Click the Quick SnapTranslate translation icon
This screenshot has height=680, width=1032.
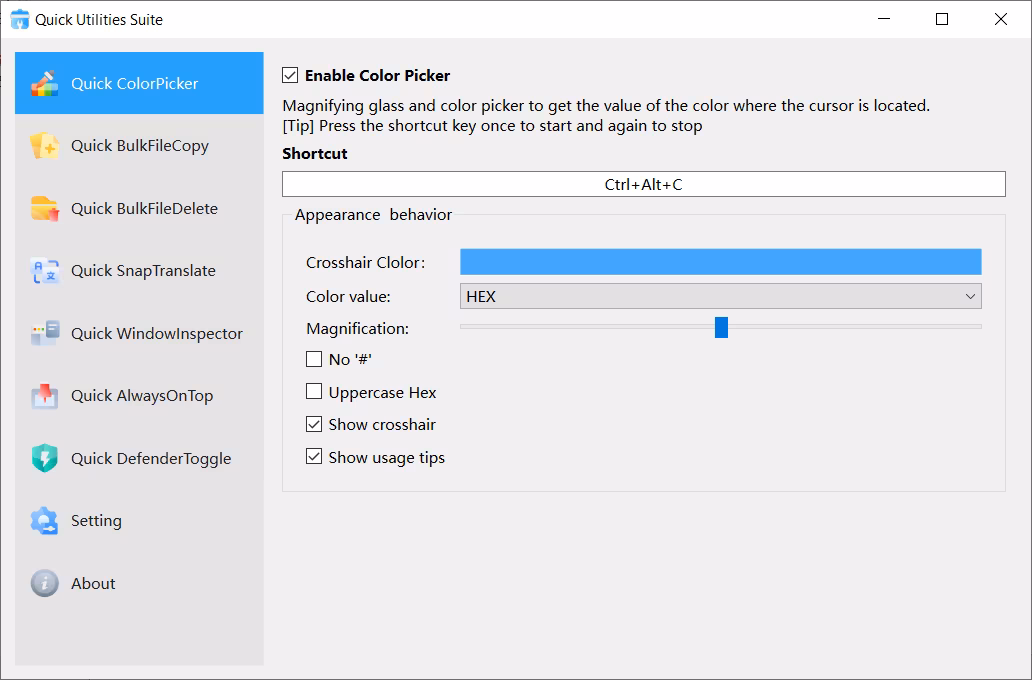pyautogui.click(x=44, y=270)
